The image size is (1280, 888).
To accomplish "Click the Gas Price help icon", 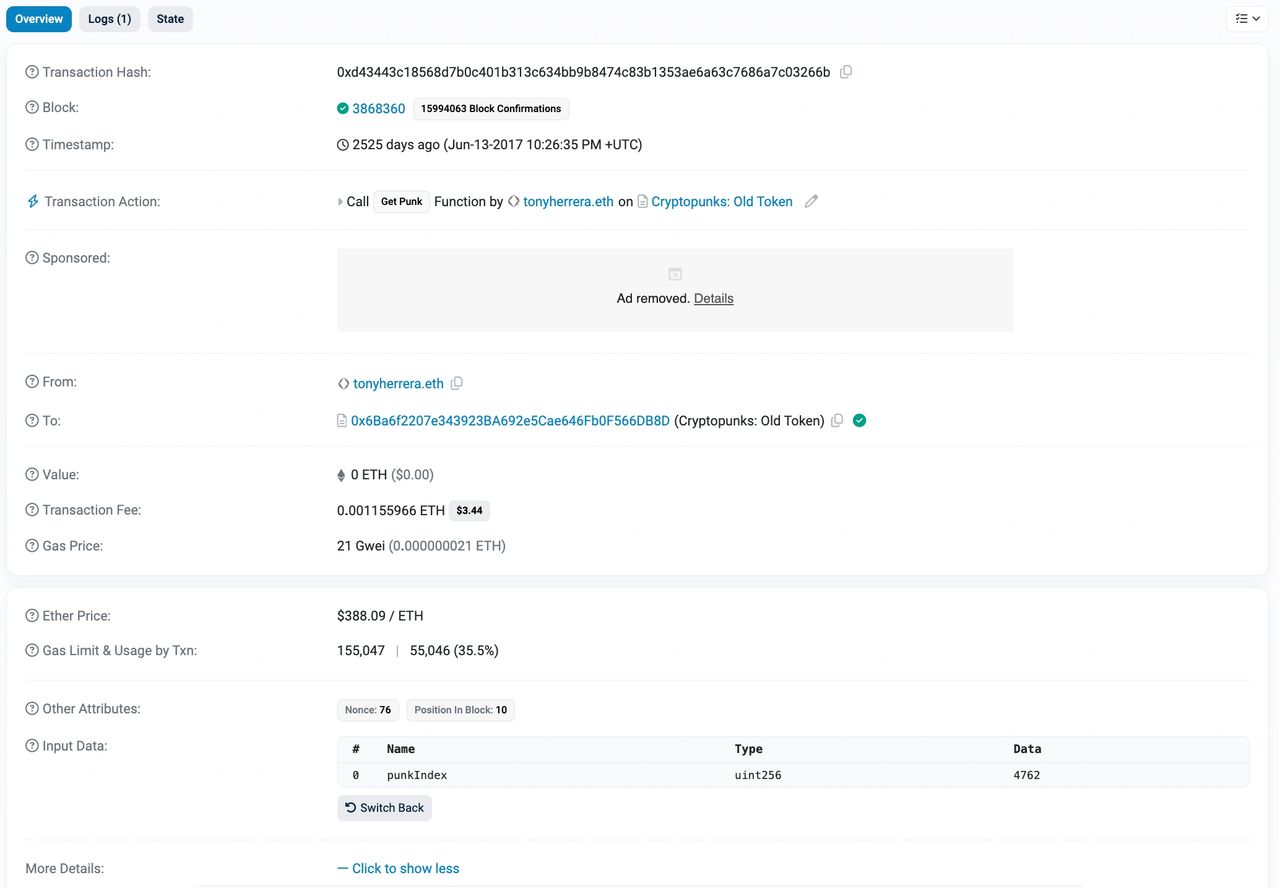I will (32, 546).
